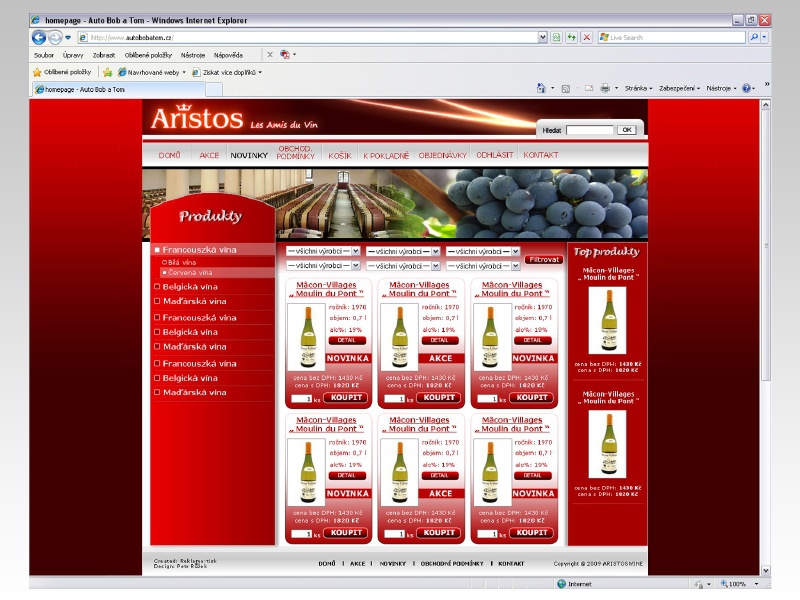Click the quantity field on the top-row AKCE product

coord(395,398)
